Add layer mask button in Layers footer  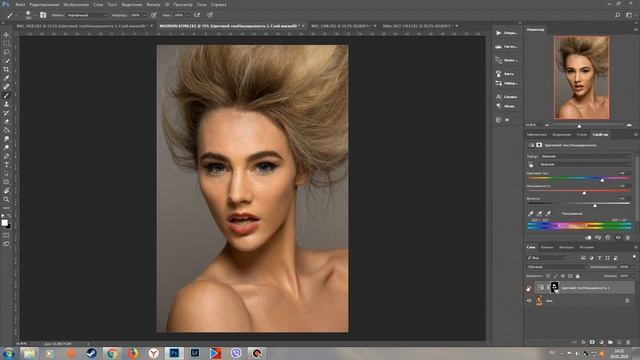pos(592,342)
